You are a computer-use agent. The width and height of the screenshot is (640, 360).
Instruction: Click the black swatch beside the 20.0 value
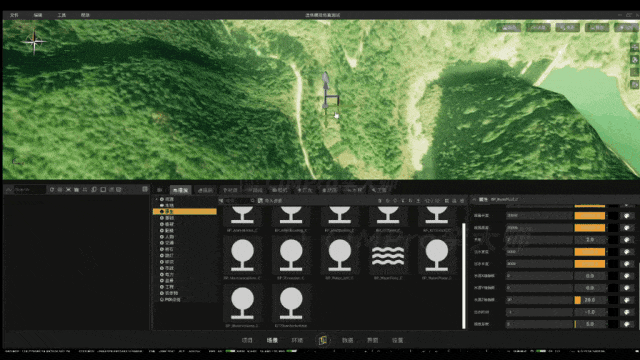click(613, 300)
